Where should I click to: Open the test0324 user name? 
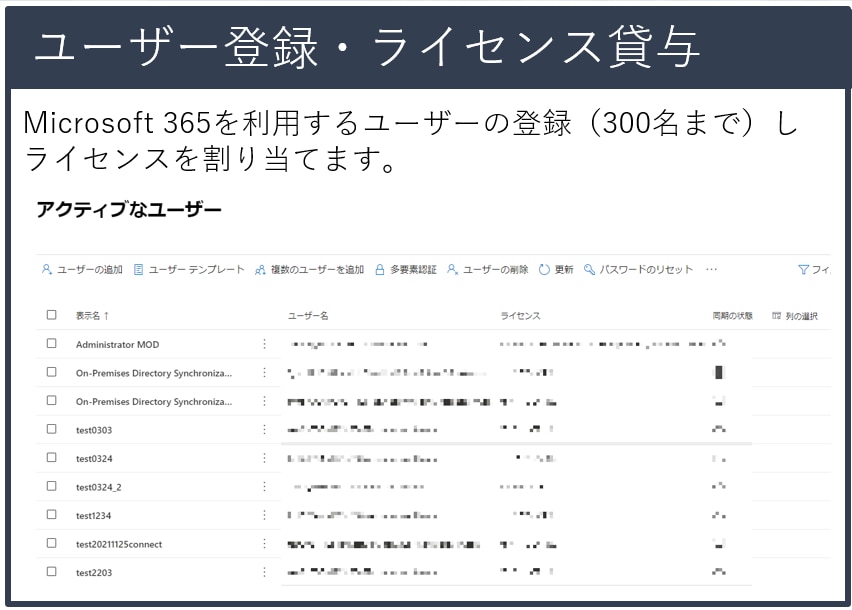point(94,458)
